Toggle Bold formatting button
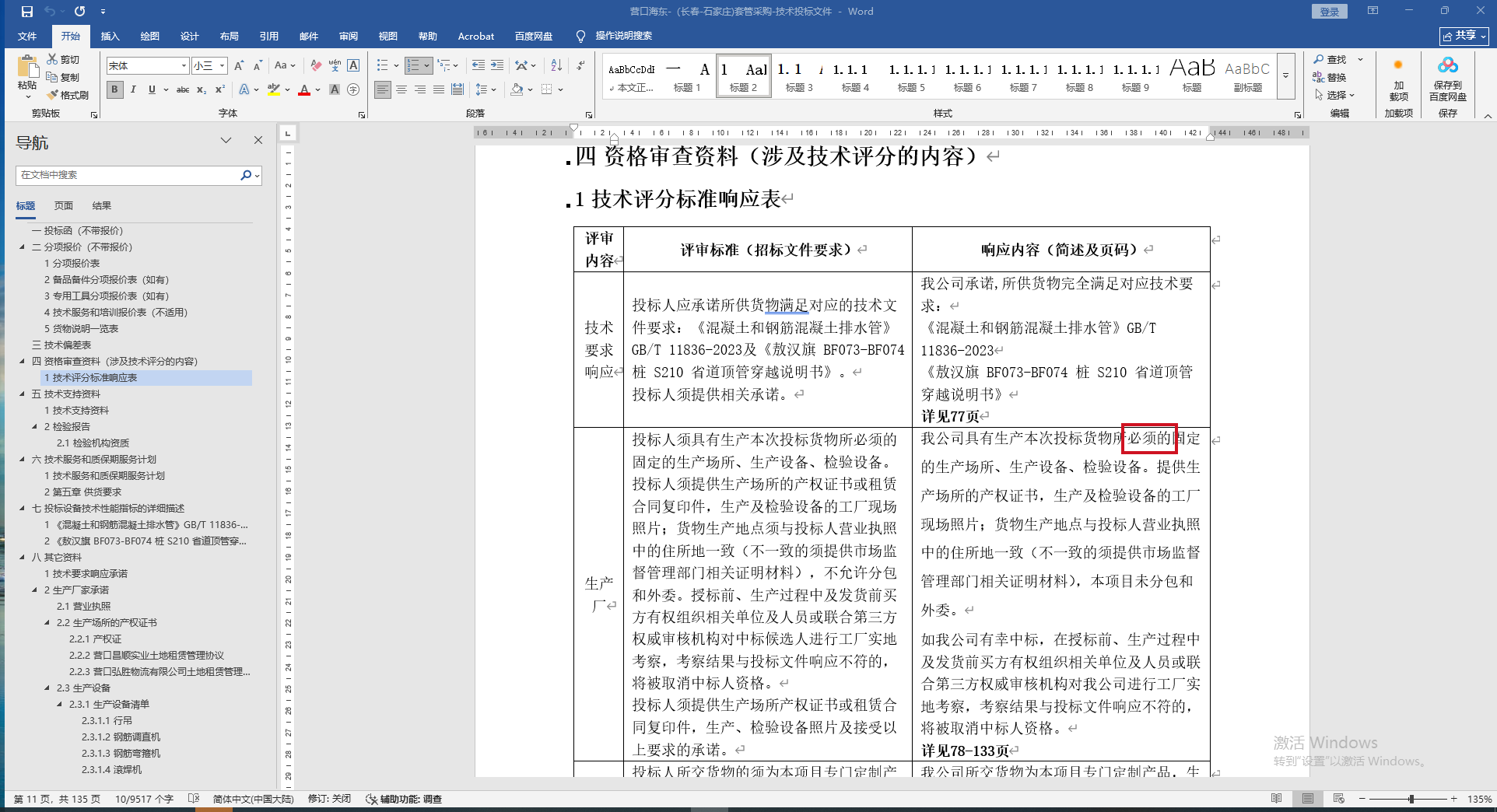 pos(114,89)
